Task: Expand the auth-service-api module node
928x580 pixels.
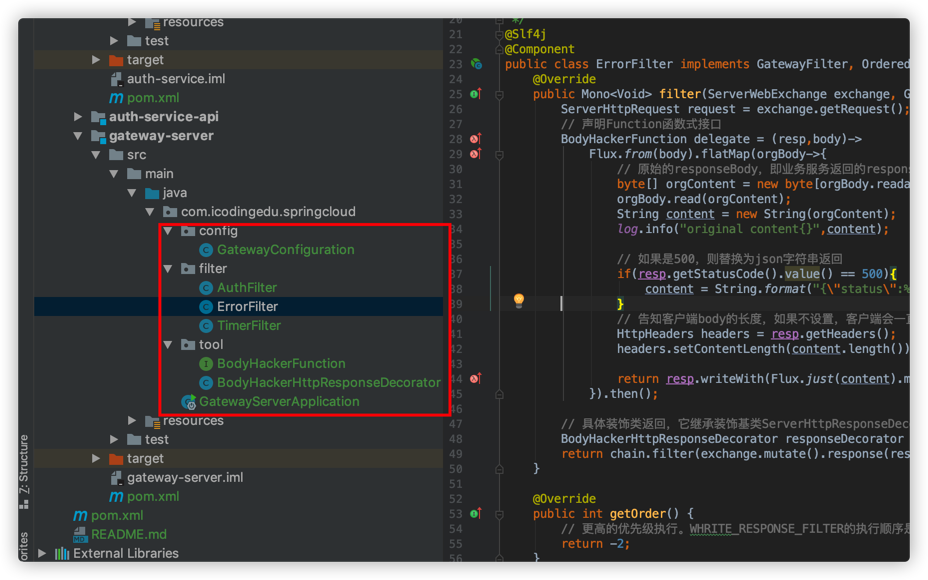Action: 78,117
